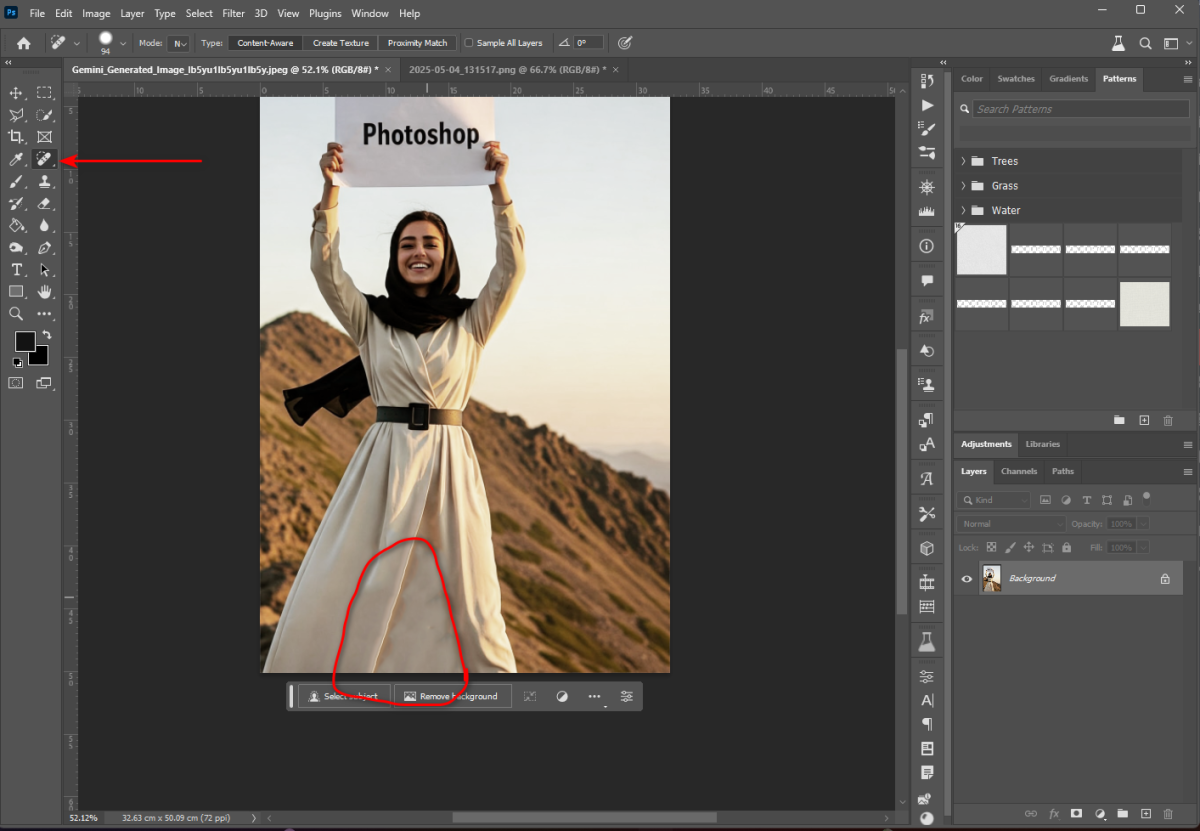Image resolution: width=1200 pixels, height=831 pixels.
Task: Select the Pen tool
Action: tap(45, 247)
